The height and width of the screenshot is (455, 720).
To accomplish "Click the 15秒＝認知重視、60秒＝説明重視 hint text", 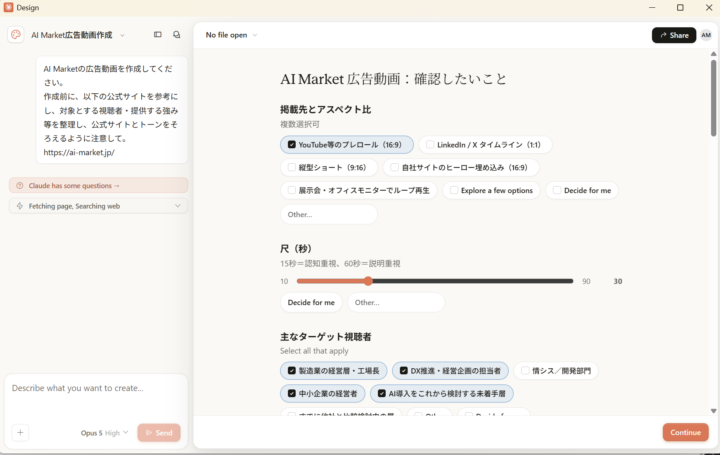I will pos(340,264).
